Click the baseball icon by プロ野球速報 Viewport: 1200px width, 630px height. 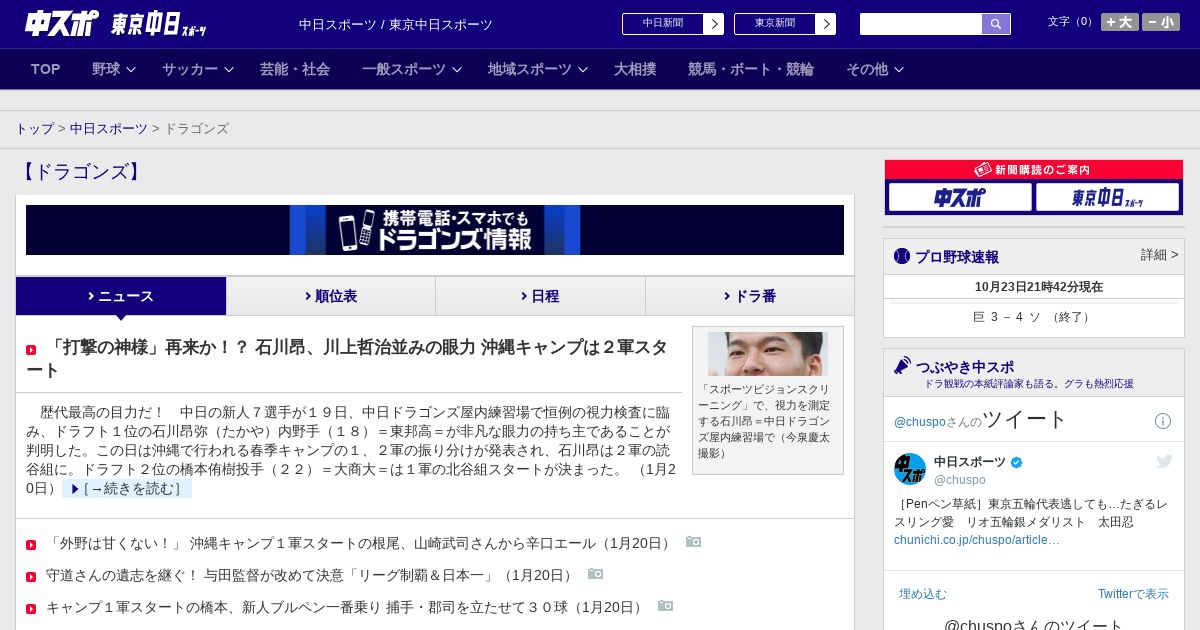(x=902, y=256)
